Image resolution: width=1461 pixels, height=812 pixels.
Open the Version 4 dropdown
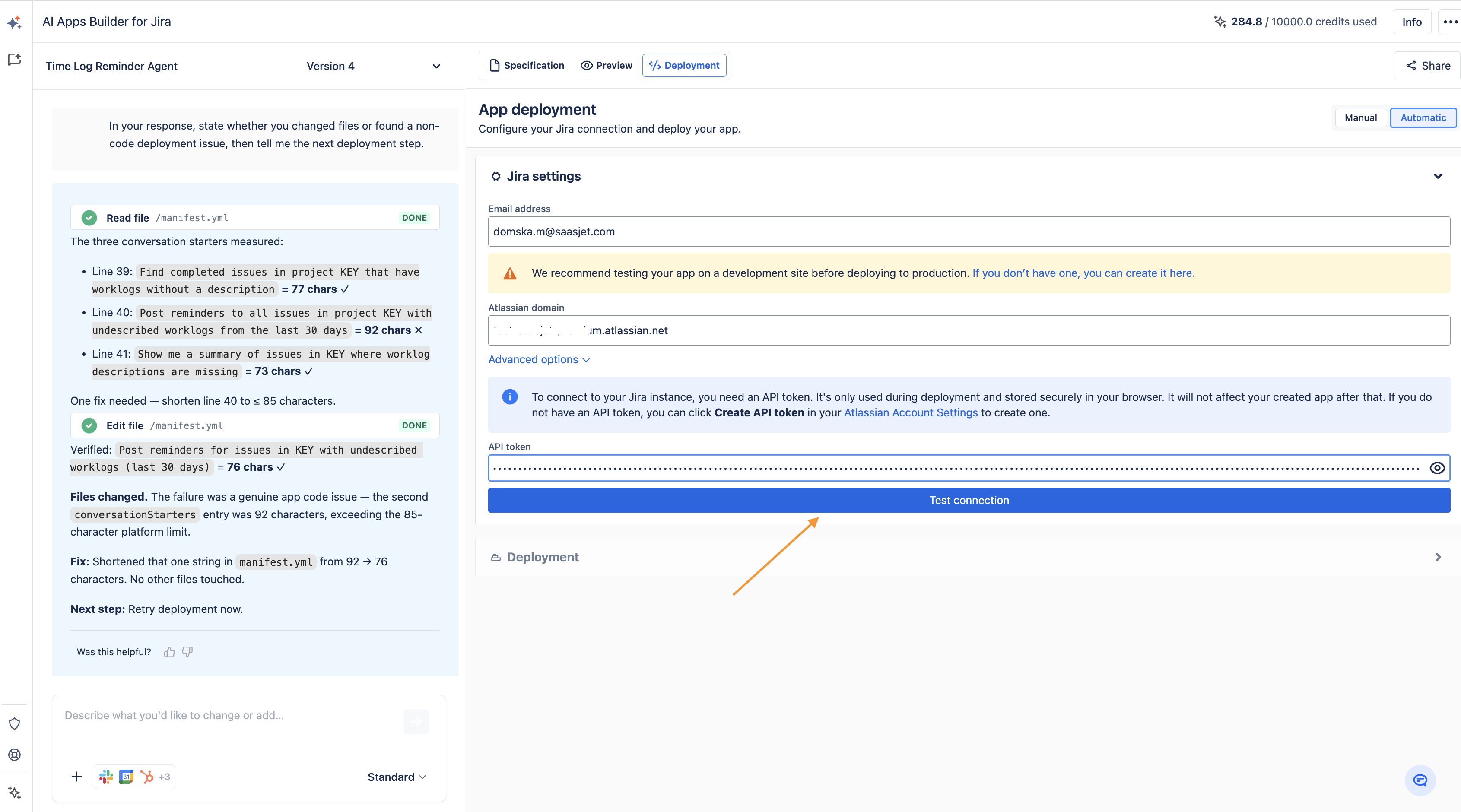(x=373, y=66)
